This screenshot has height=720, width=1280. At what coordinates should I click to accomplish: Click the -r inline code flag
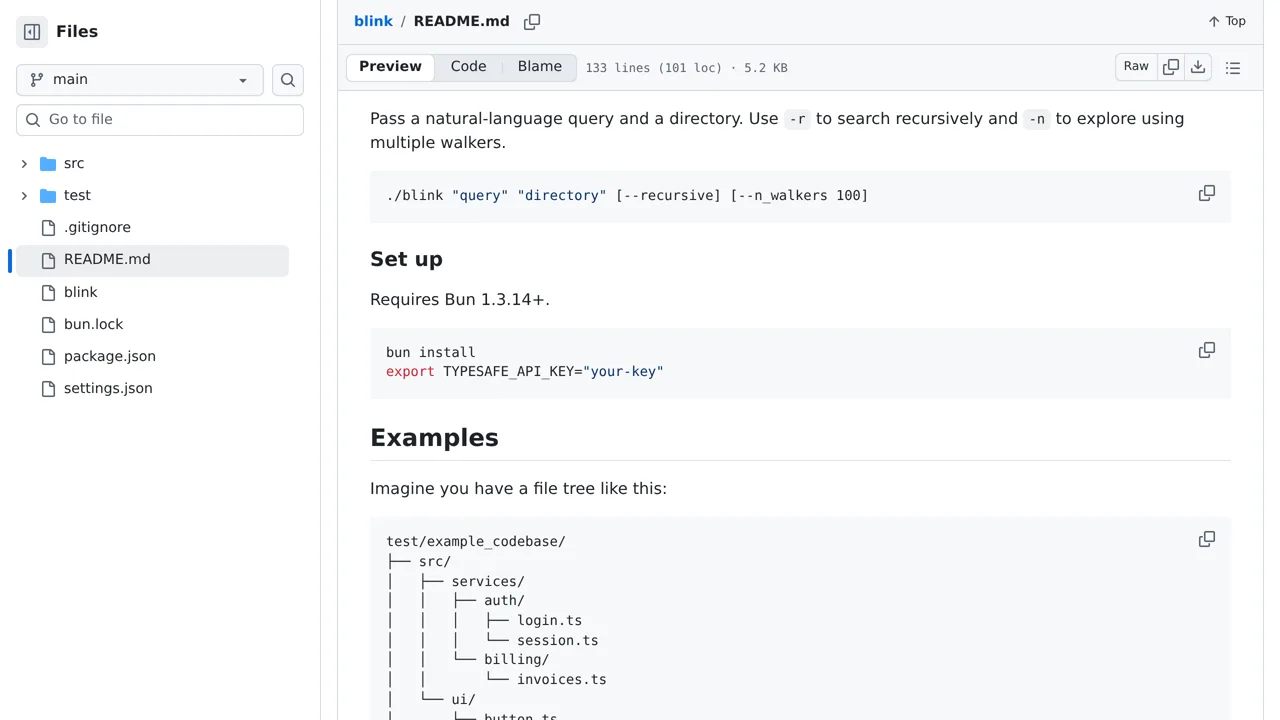(797, 119)
